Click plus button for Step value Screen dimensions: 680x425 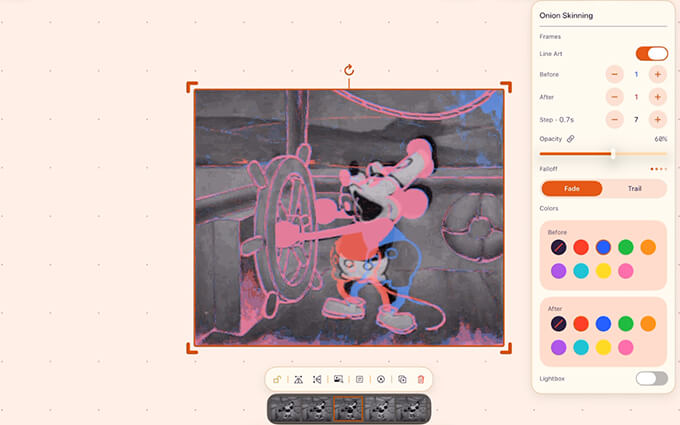[657, 119]
